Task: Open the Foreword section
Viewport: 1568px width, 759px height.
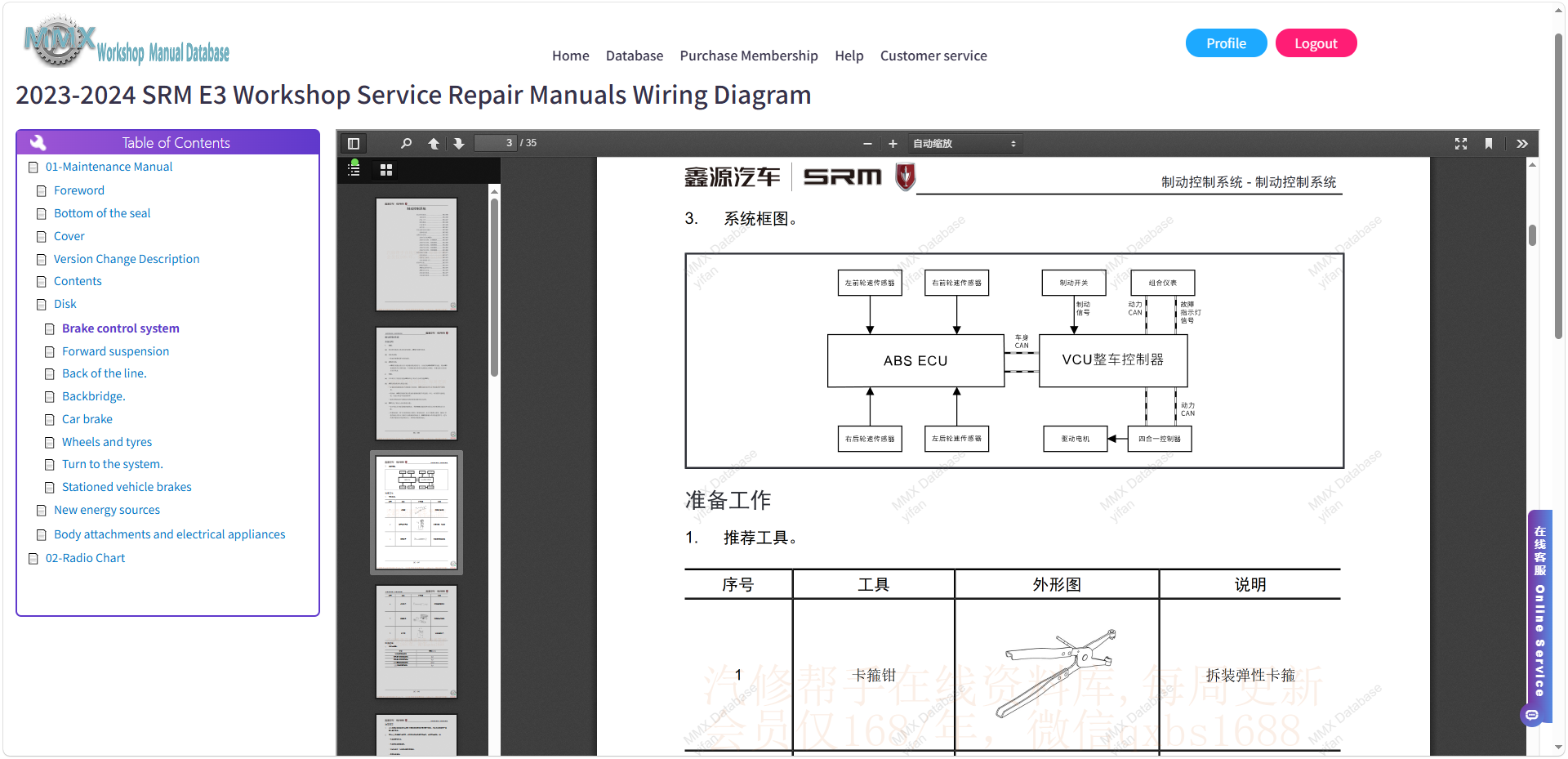Action: (x=79, y=190)
